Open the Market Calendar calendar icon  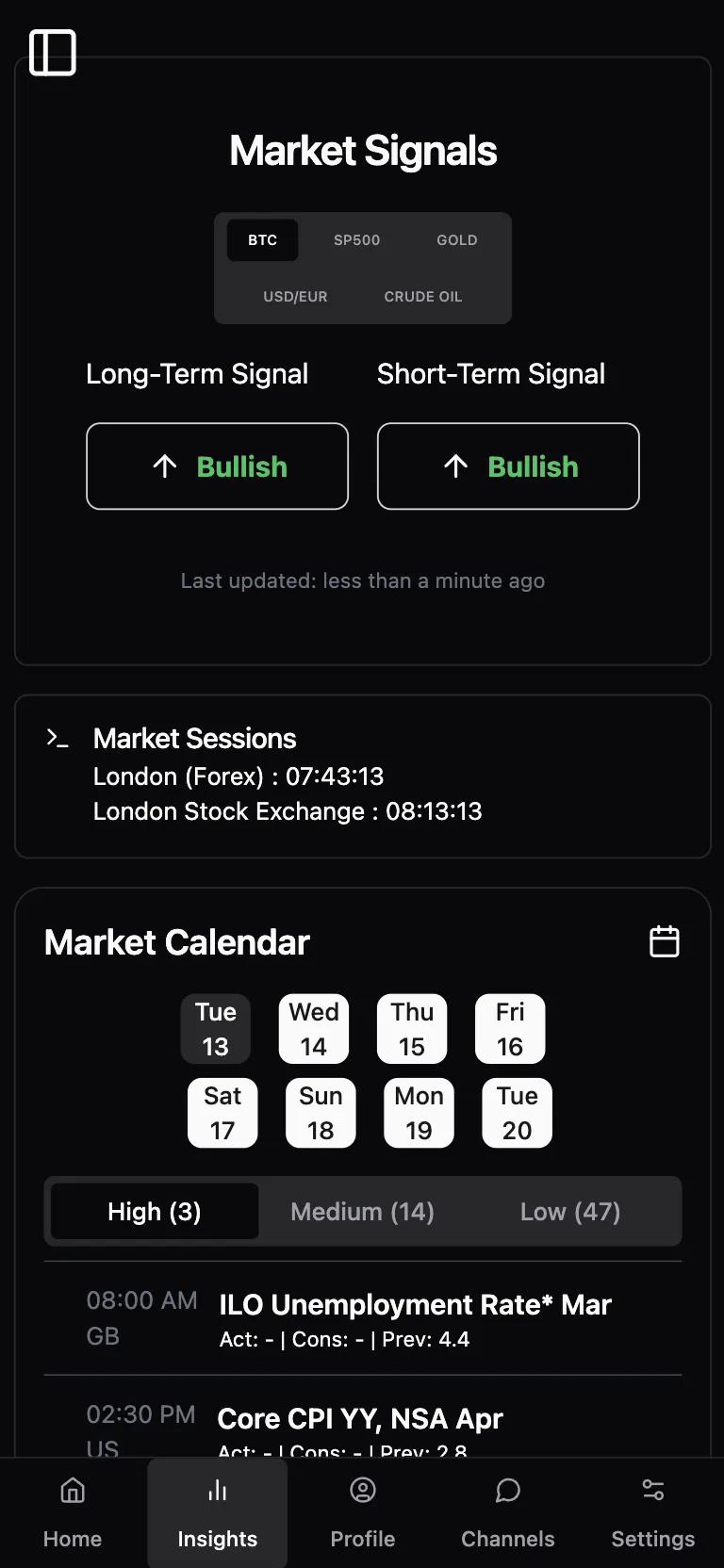click(x=665, y=941)
